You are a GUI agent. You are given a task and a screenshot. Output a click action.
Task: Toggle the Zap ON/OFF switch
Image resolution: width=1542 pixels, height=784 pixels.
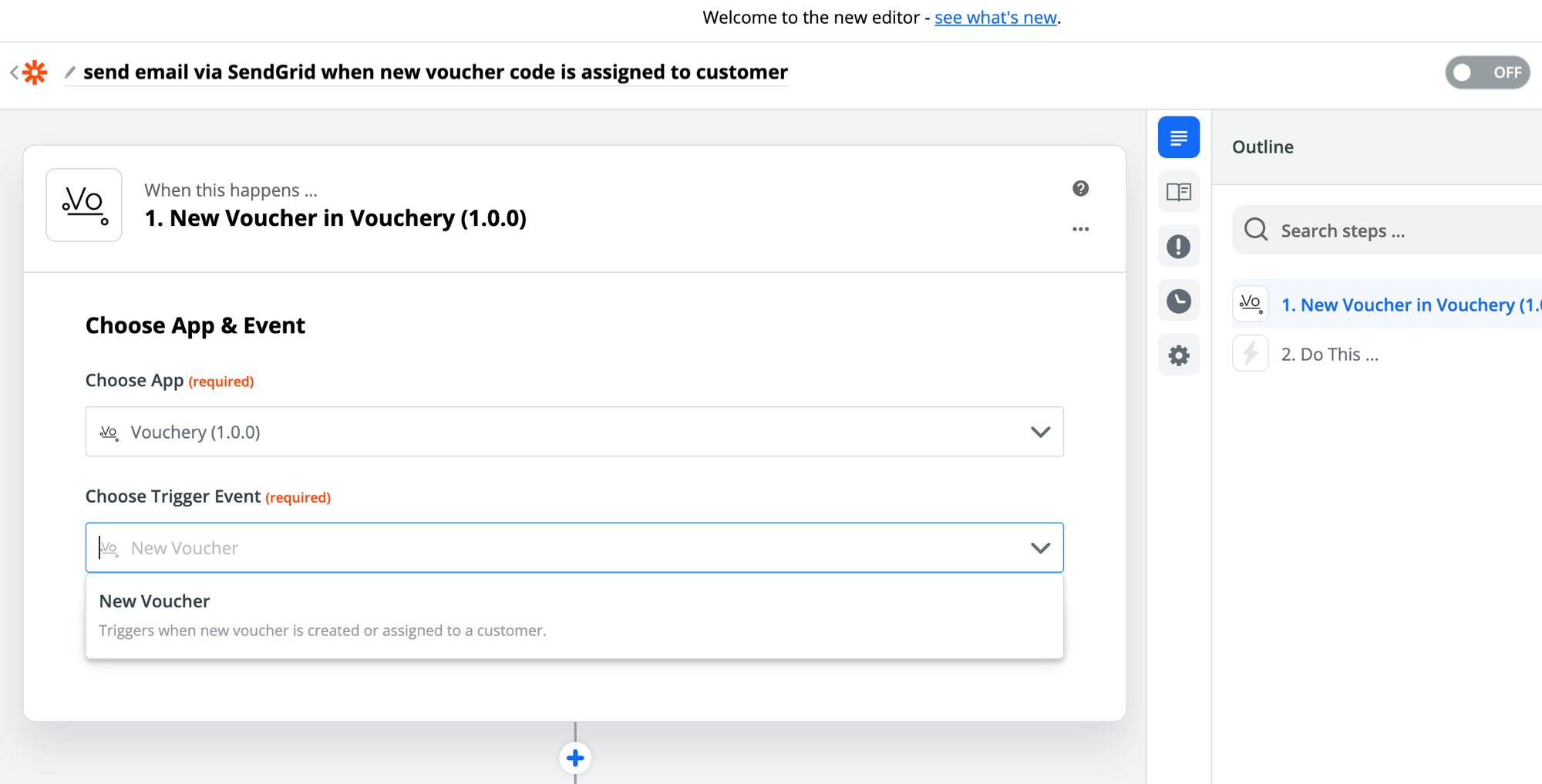click(x=1487, y=72)
